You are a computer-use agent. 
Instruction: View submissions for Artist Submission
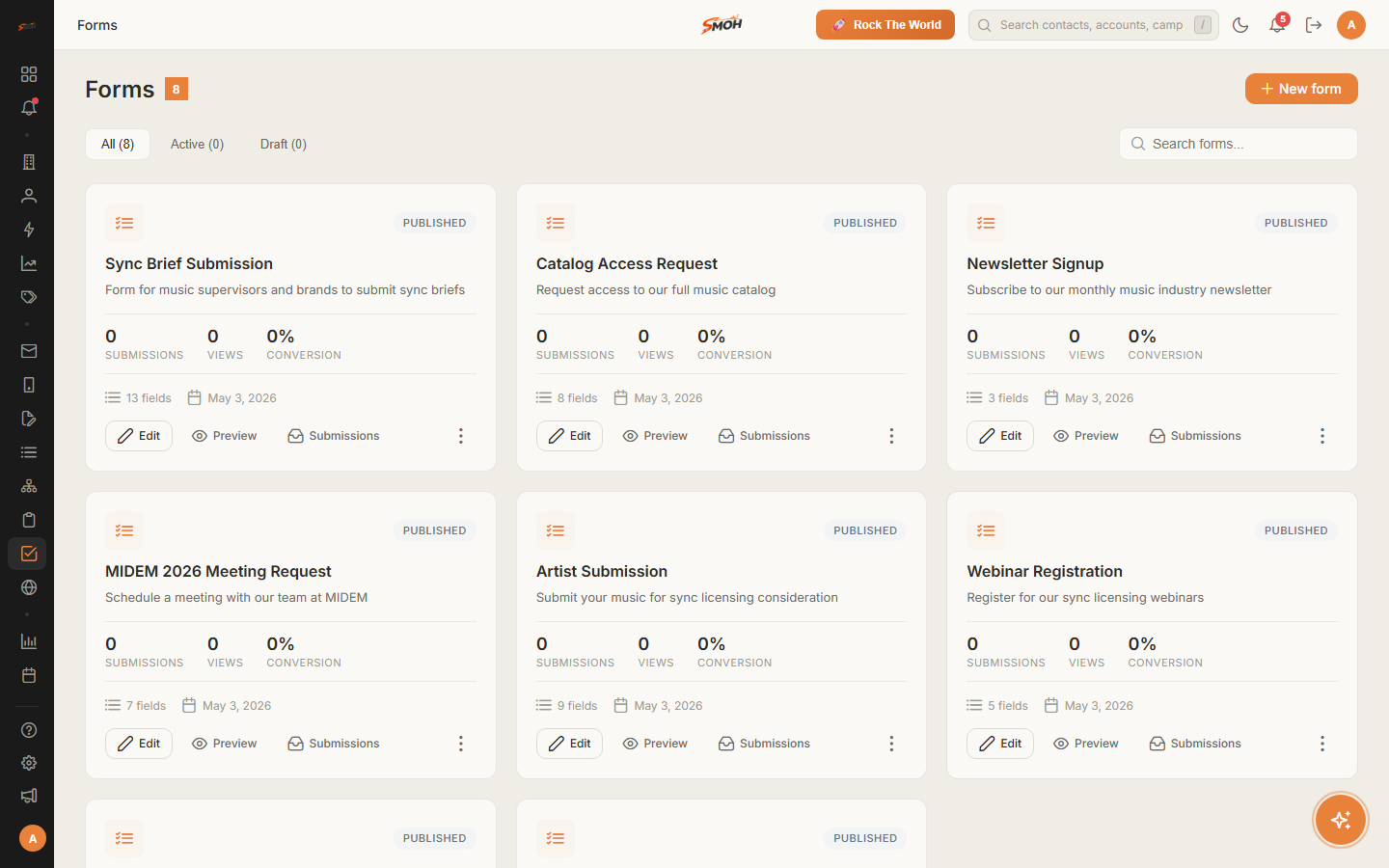(x=764, y=744)
